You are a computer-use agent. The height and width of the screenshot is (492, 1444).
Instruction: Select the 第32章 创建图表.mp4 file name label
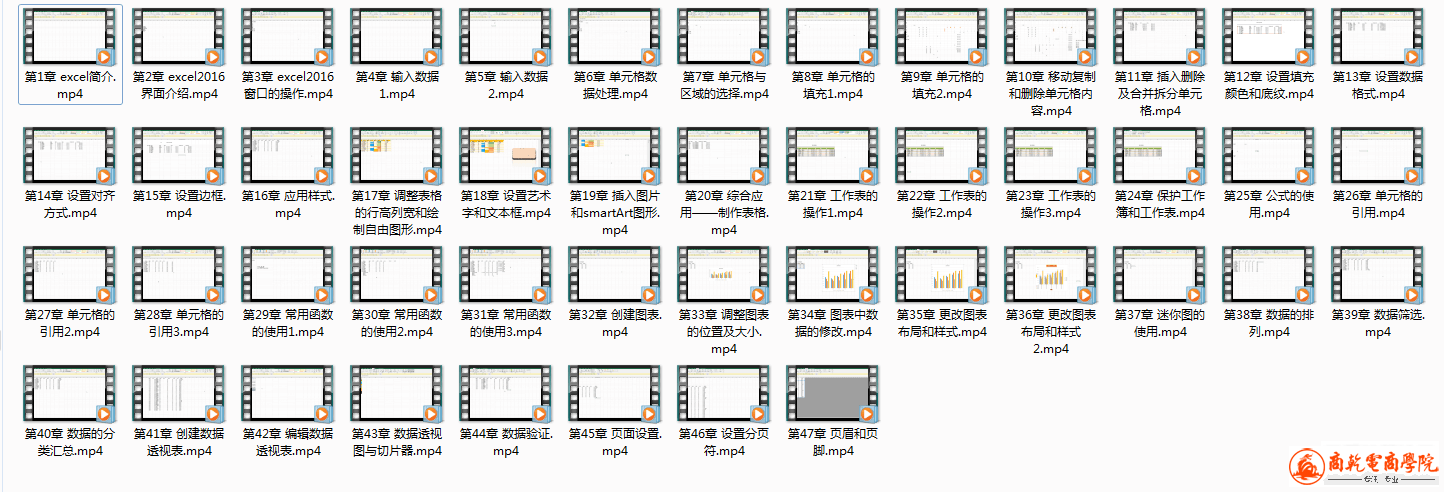coord(615,323)
